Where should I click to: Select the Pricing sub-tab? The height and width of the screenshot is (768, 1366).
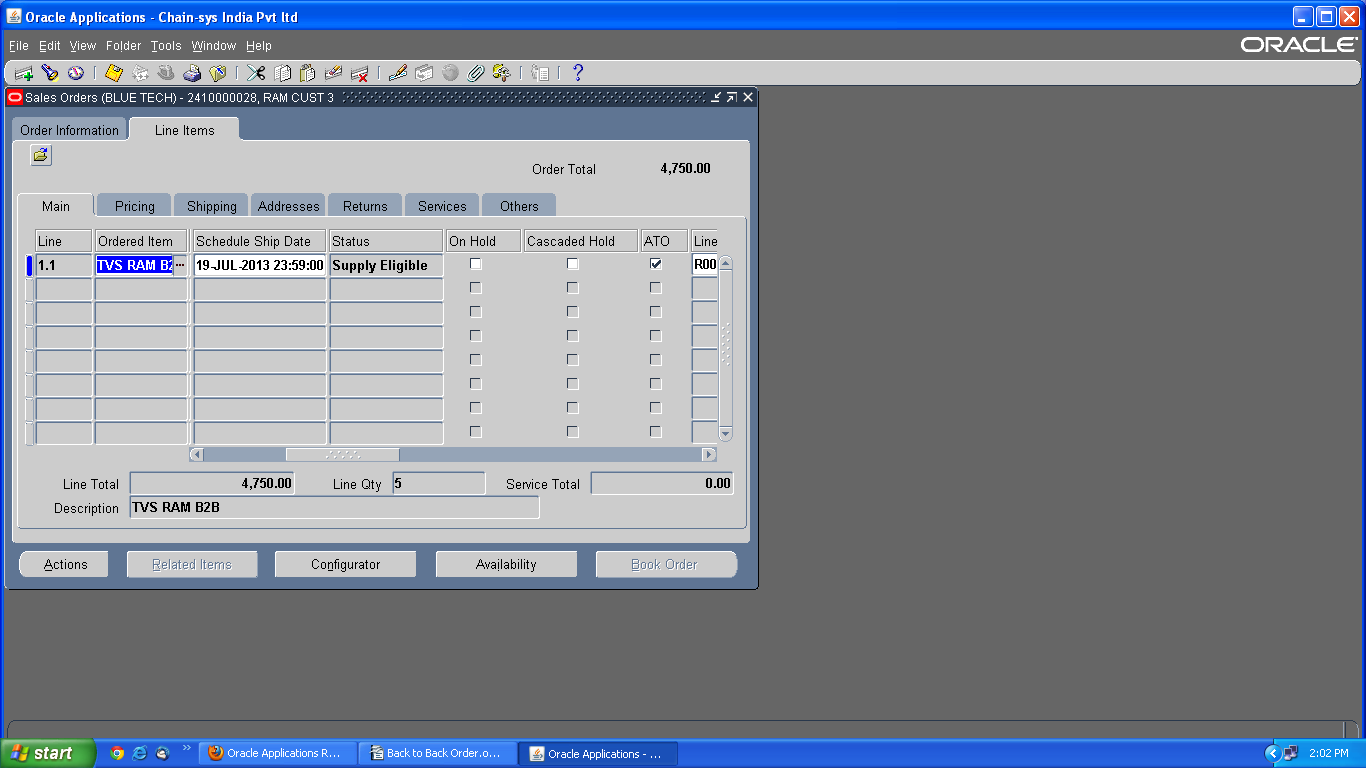135,206
